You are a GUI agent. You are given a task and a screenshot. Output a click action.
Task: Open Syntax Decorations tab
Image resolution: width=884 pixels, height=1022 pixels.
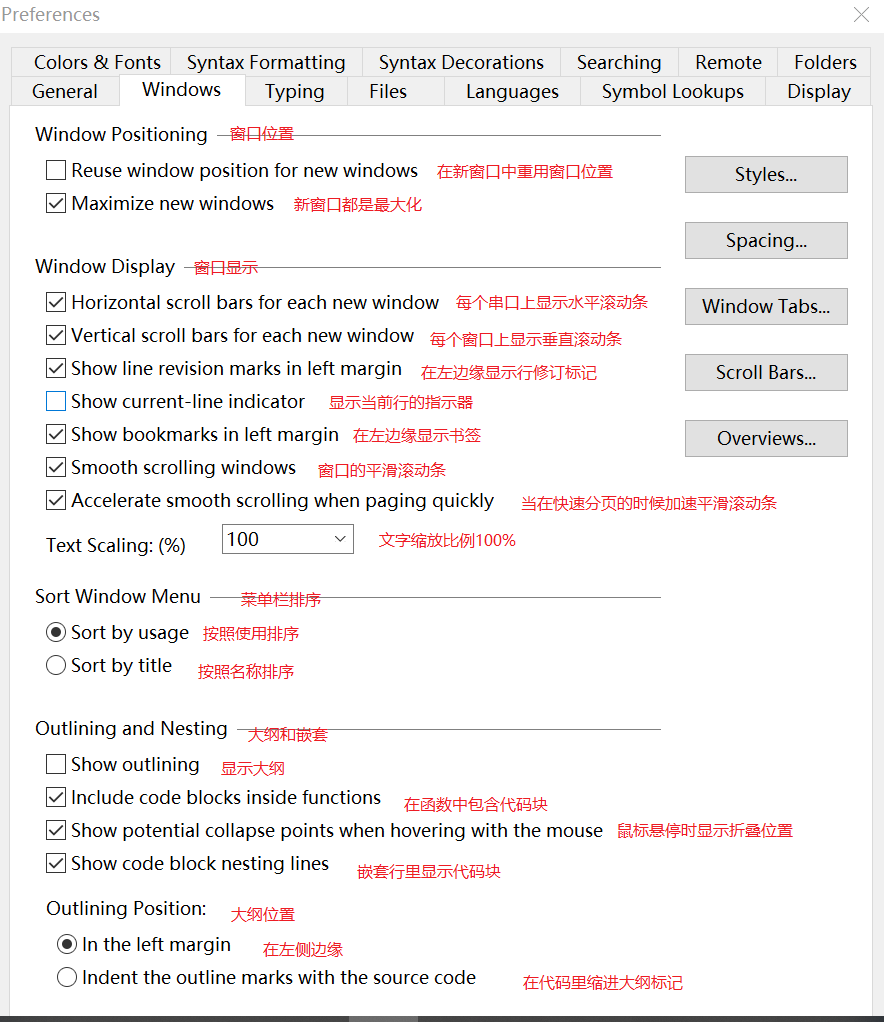[461, 63]
